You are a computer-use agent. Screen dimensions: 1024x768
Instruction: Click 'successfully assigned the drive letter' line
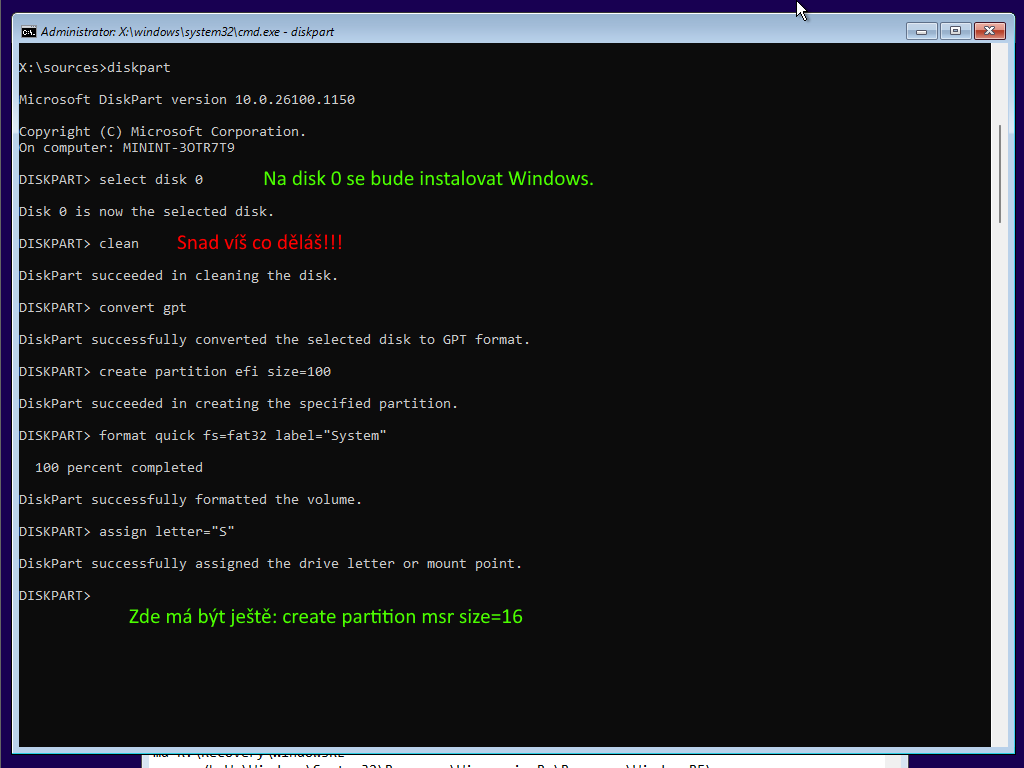270,563
